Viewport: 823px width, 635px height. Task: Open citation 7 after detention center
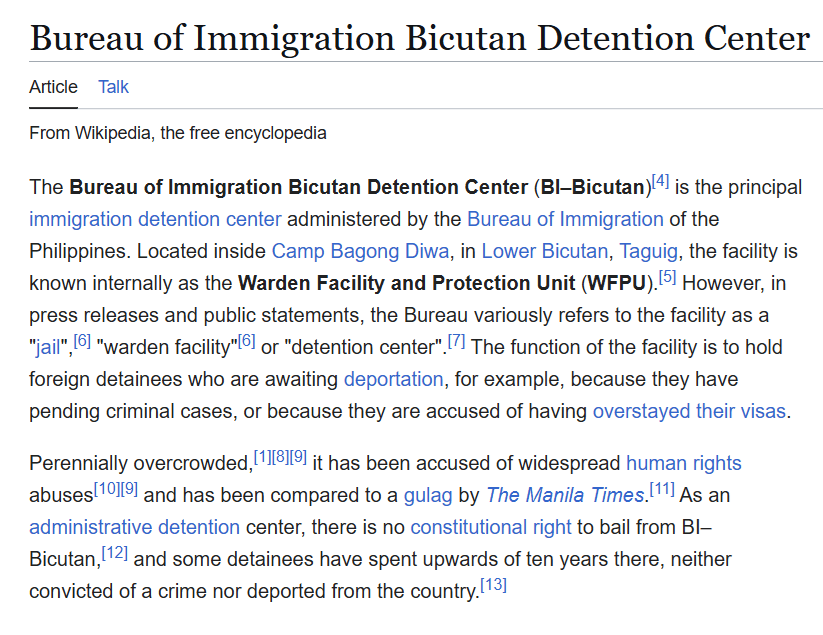click(456, 341)
